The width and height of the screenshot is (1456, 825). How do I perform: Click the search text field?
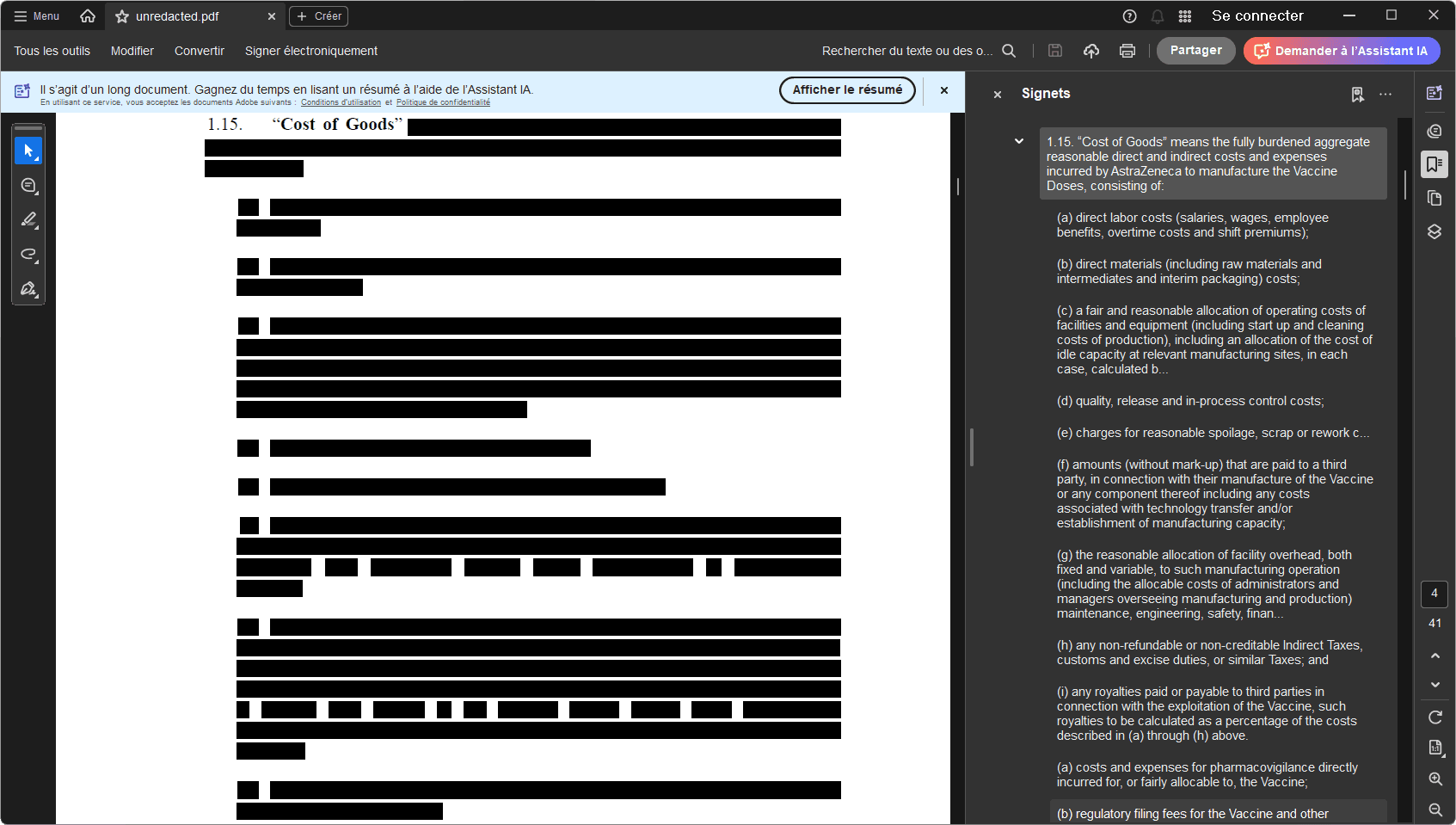pos(907,51)
